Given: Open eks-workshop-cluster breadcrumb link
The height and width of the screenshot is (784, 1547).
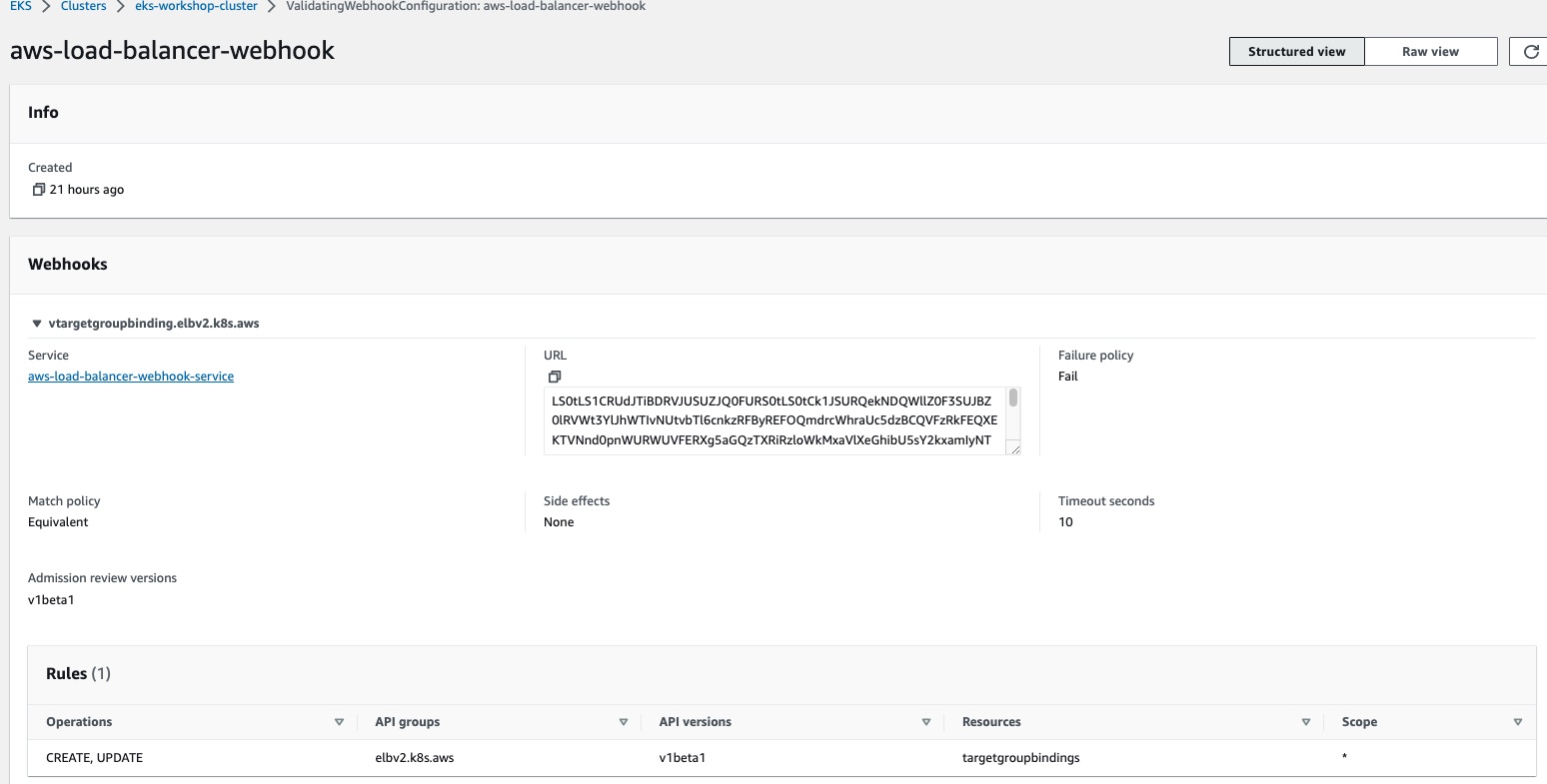Looking at the screenshot, I should coord(196,6).
